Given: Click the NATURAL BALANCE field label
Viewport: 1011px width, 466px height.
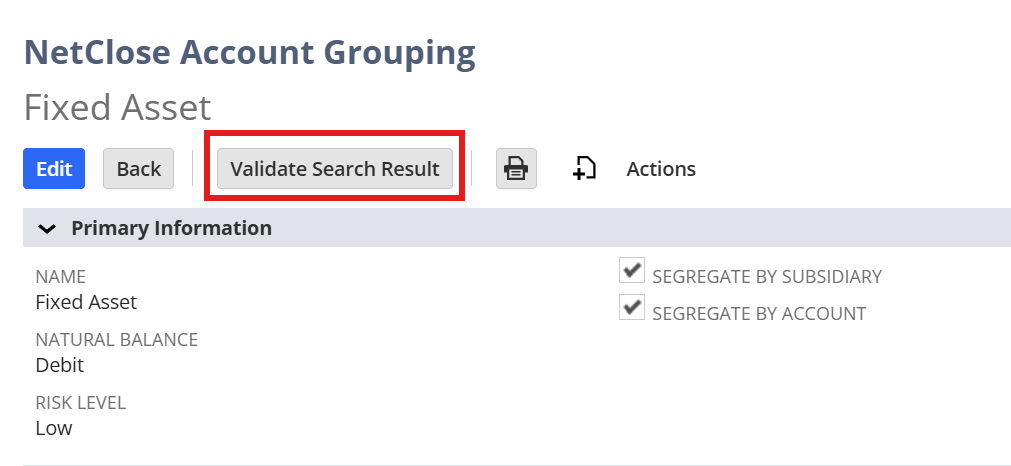Looking at the screenshot, I should point(116,340).
